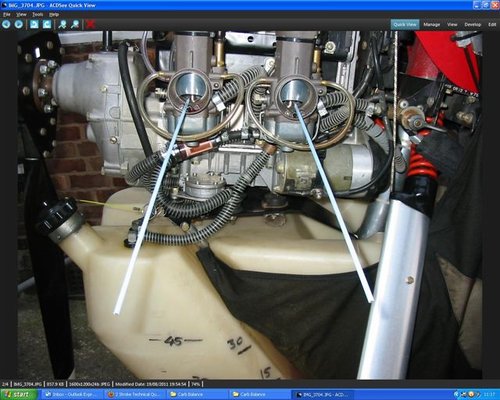Open the View menu in the menu bar
The height and width of the screenshot is (400, 500).
pos(21,15)
